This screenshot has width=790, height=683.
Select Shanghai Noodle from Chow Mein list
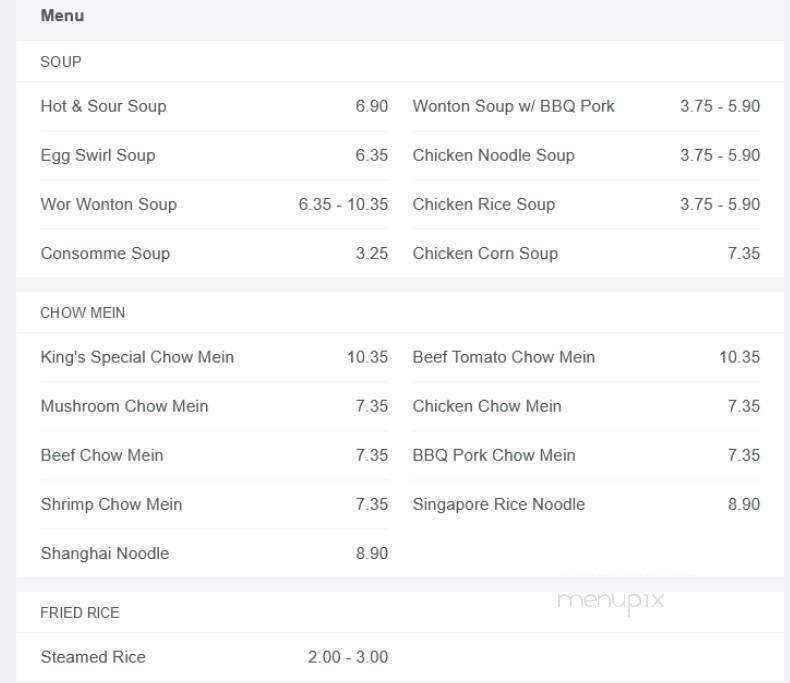pos(105,553)
